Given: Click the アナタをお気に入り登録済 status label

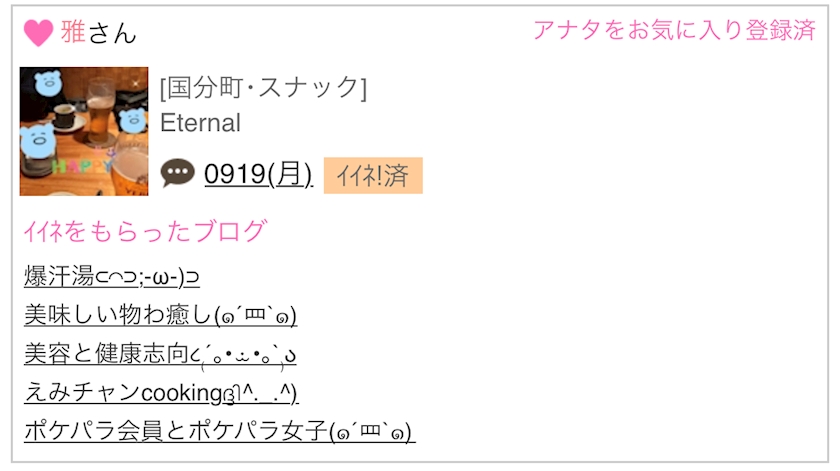Looking at the screenshot, I should 673,30.
